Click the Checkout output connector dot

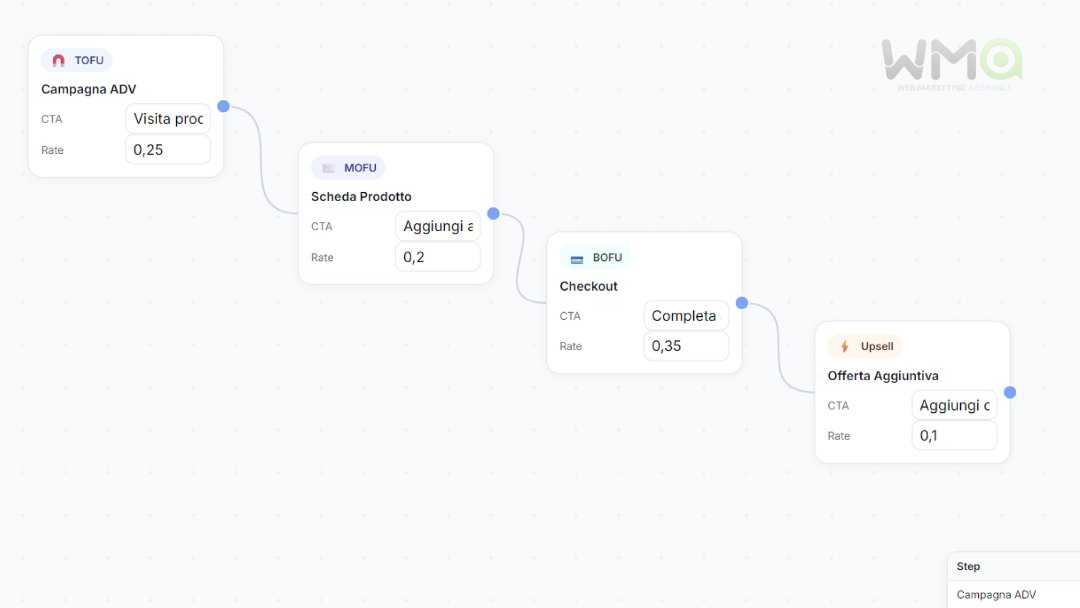point(742,303)
